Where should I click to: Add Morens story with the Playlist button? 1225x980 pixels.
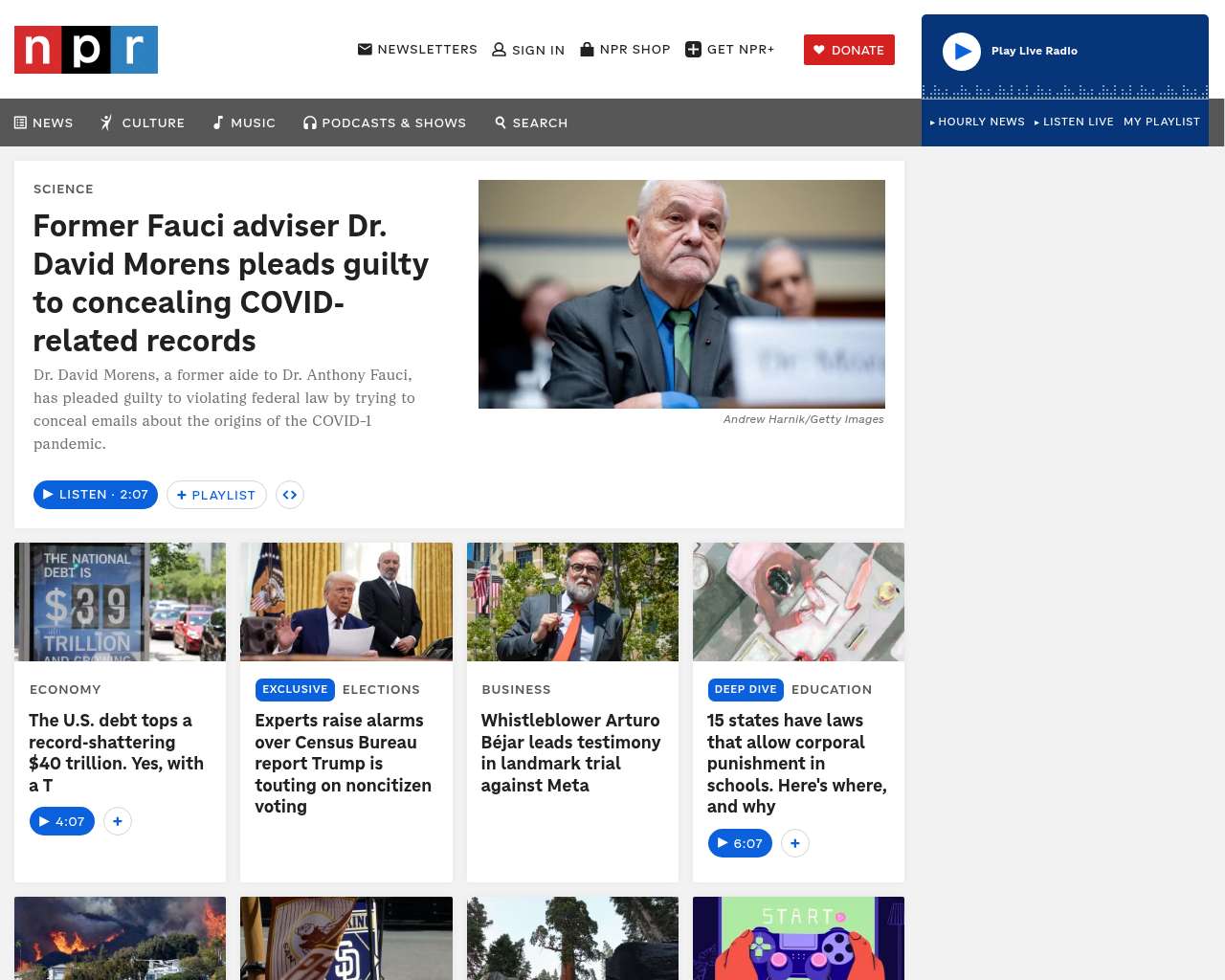coord(216,495)
